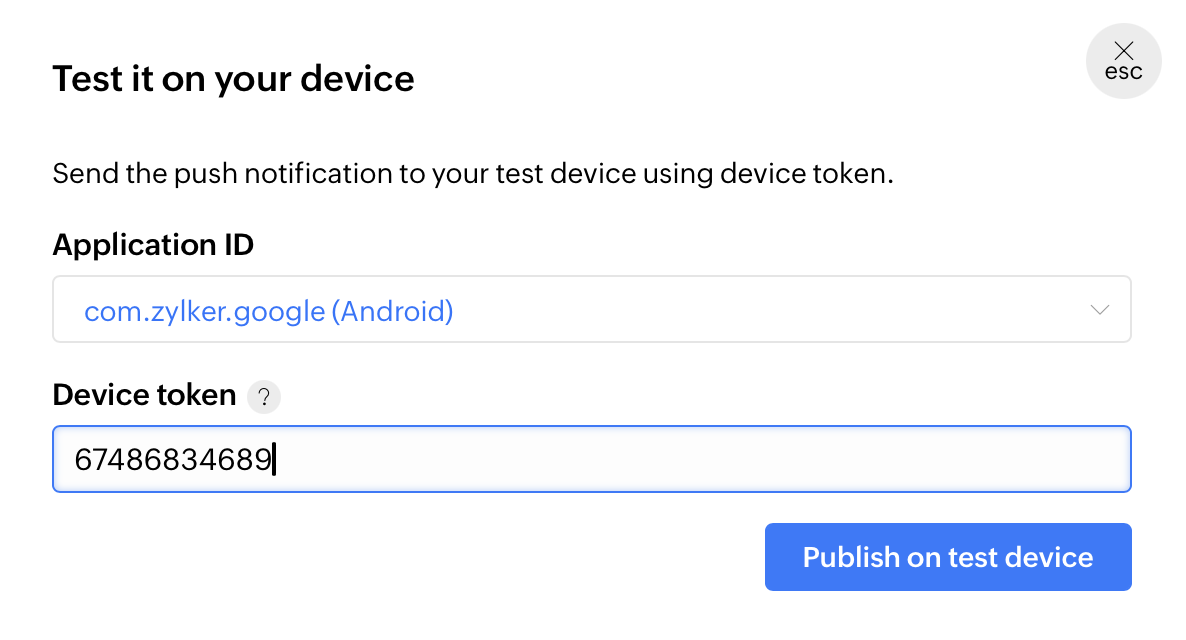Place cursor after the last token digit
The image size is (1186, 640).
click(273, 460)
